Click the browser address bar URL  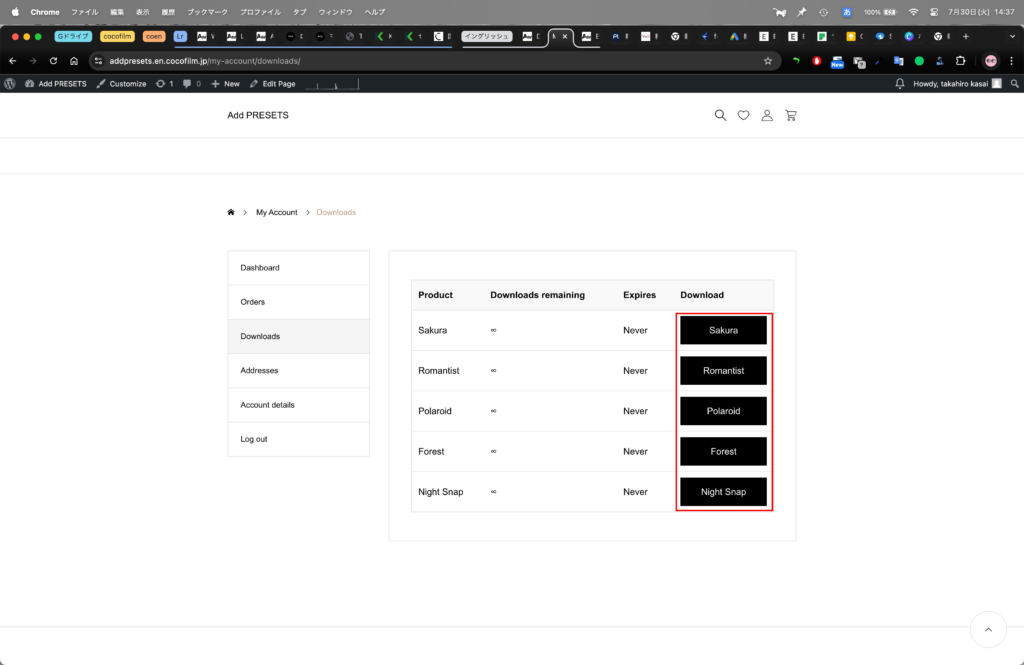[205, 61]
